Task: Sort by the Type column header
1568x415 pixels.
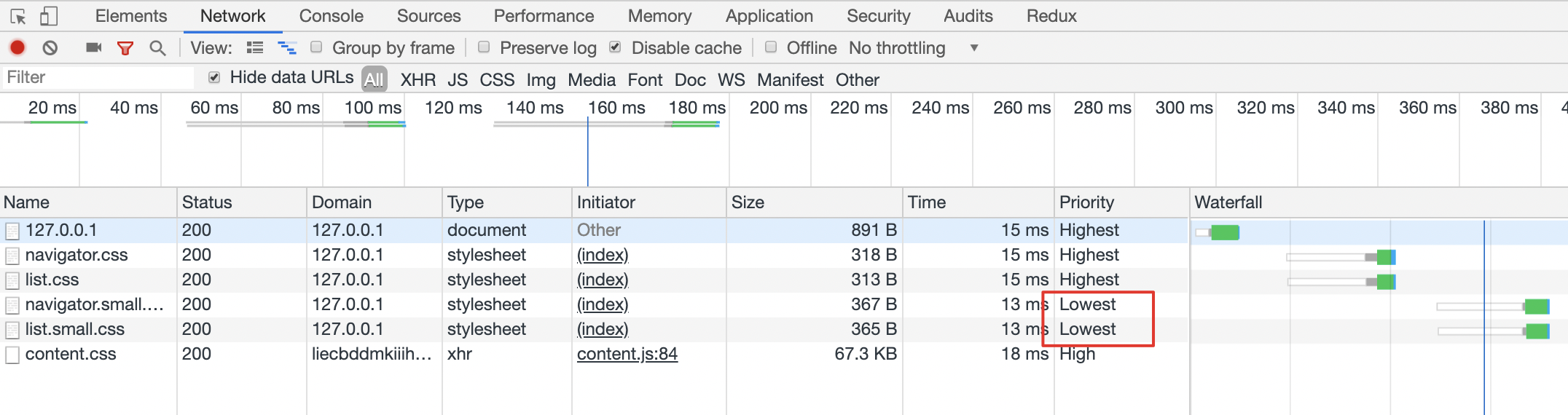Action: tap(507, 202)
